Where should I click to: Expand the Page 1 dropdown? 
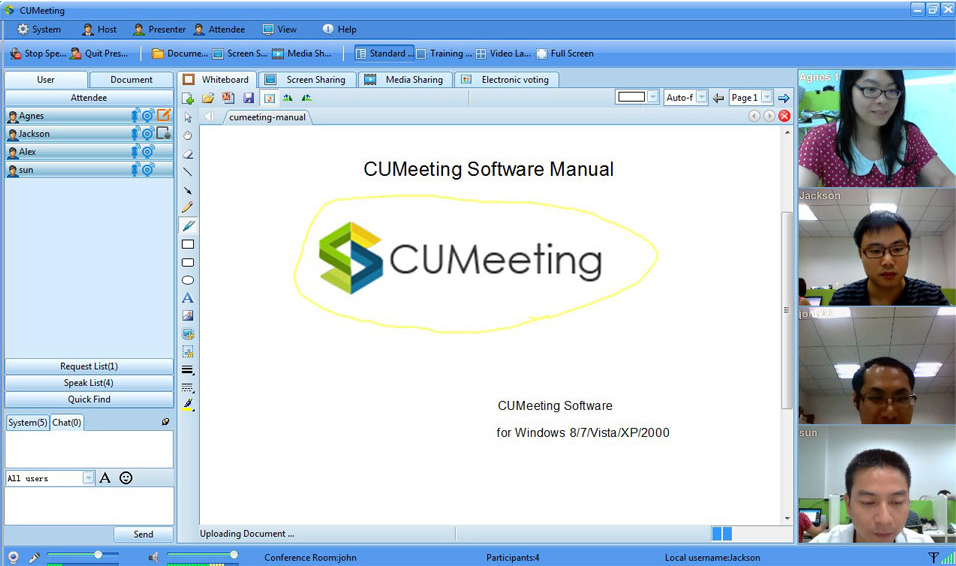click(x=767, y=98)
